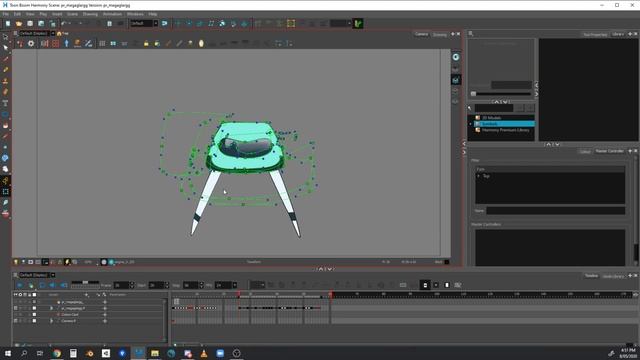Open the File menu
This screenshot has height=360, width=640.
tap(6, 14)
